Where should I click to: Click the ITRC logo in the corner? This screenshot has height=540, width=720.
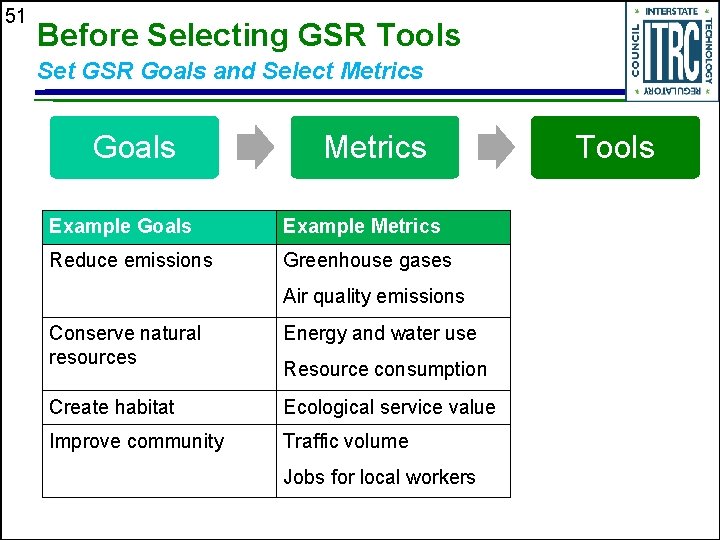coord(672,51)
